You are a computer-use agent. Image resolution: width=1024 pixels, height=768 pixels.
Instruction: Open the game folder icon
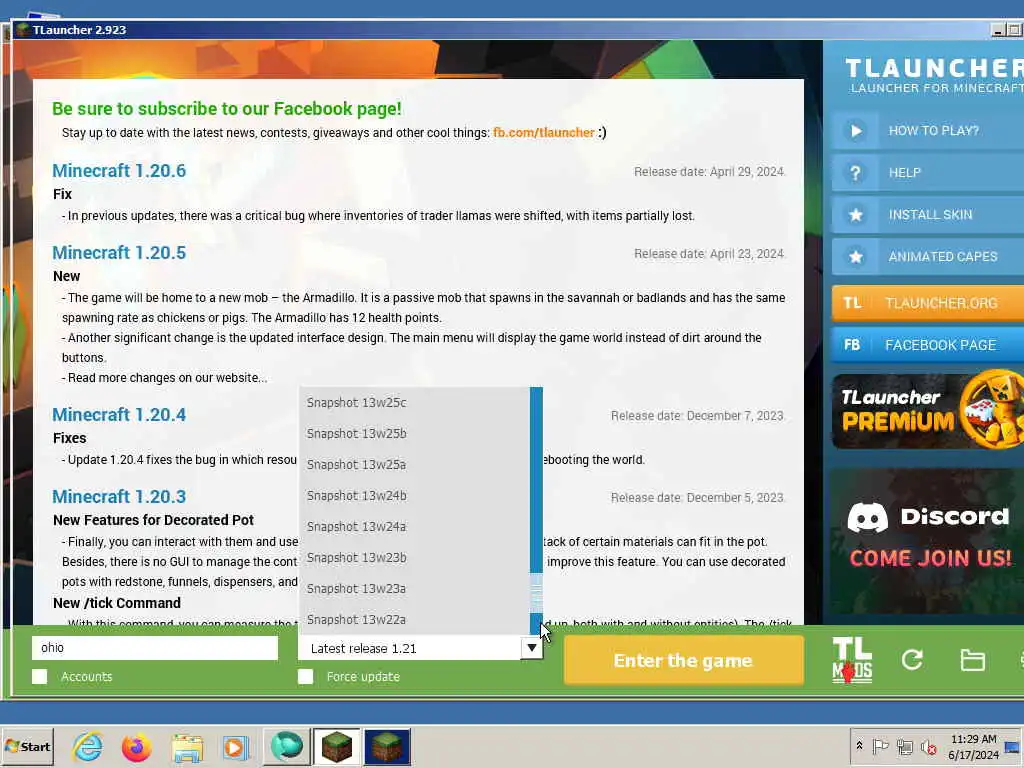(x=972, y=660)
